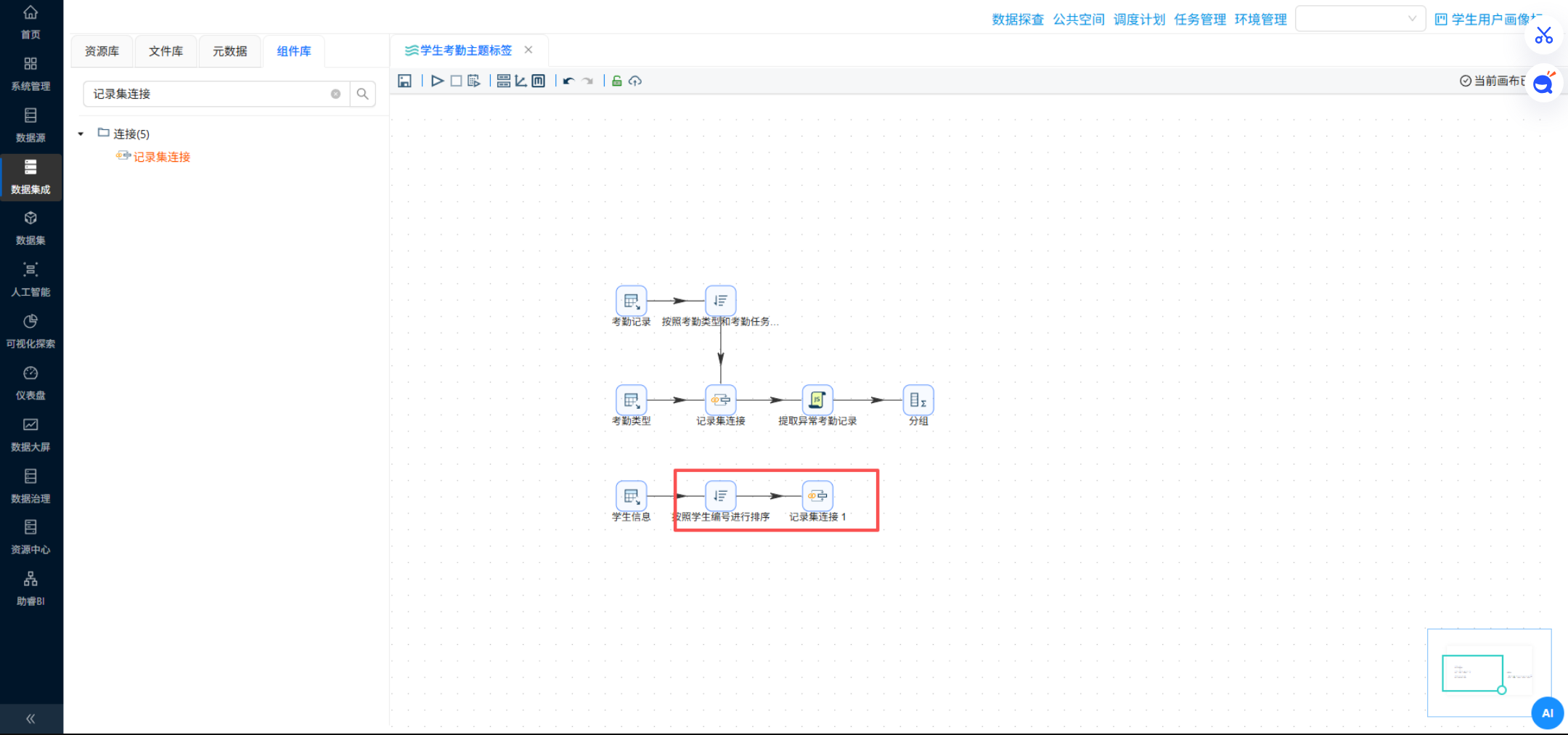Image resolution: width=1568 pixels, height=735 pixels.
Task: Click the boxed M toolbar icon
Action: tap(538, 81)
